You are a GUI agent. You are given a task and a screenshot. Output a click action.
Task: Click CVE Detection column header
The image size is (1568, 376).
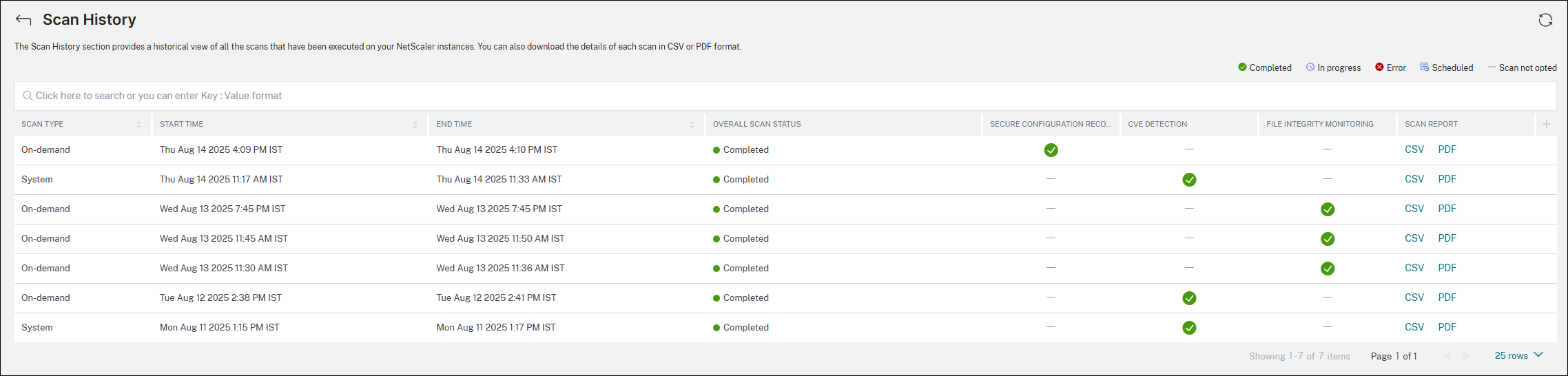[1157, 124]
